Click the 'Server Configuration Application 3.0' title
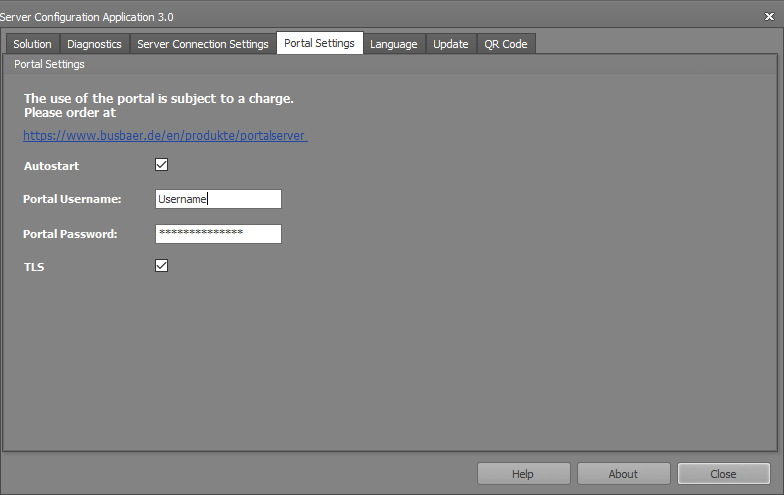This screenshot has width=784, height=495. pyautogui.click(x=86, y=17)
